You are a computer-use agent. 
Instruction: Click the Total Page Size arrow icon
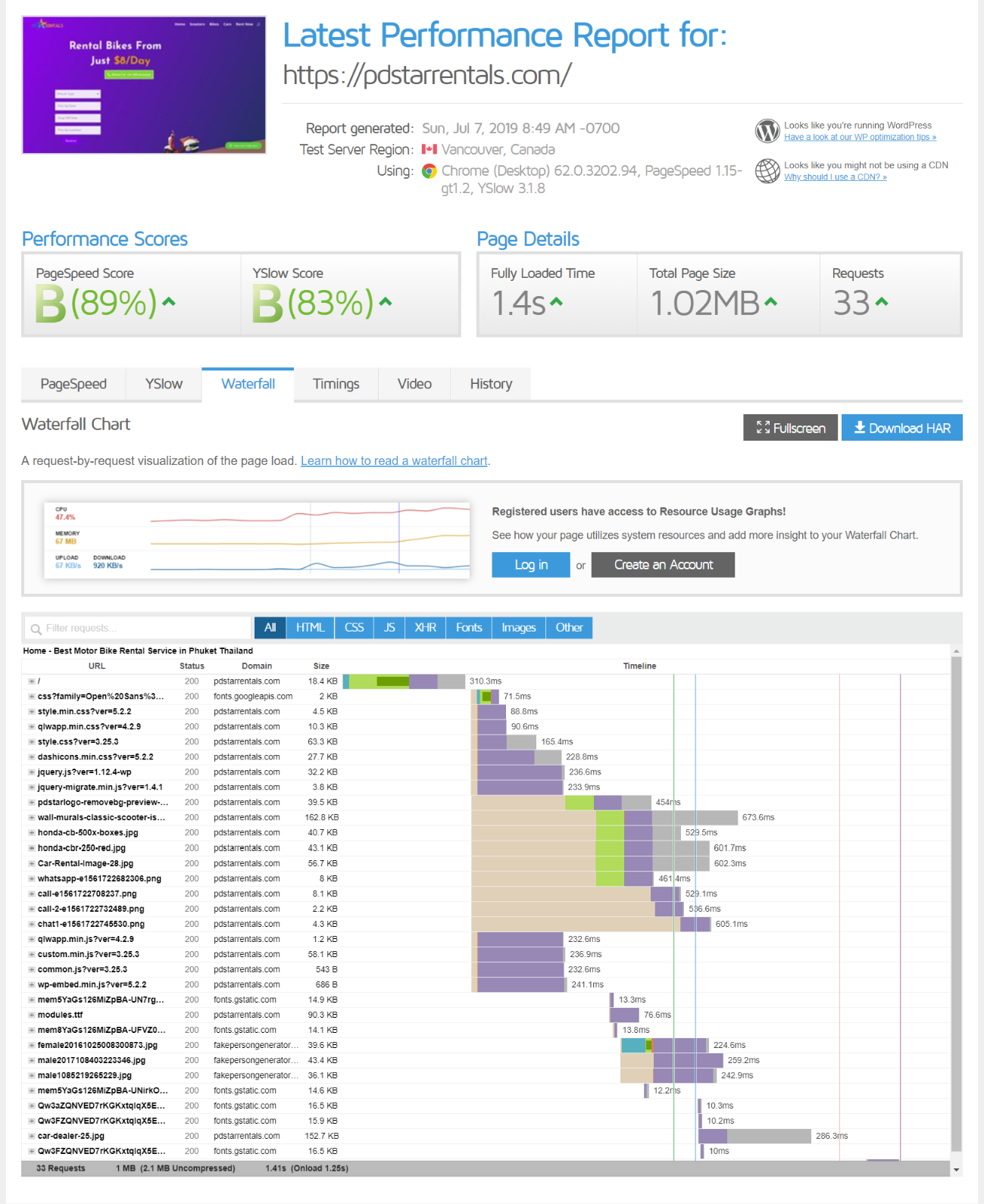point(770,301)
